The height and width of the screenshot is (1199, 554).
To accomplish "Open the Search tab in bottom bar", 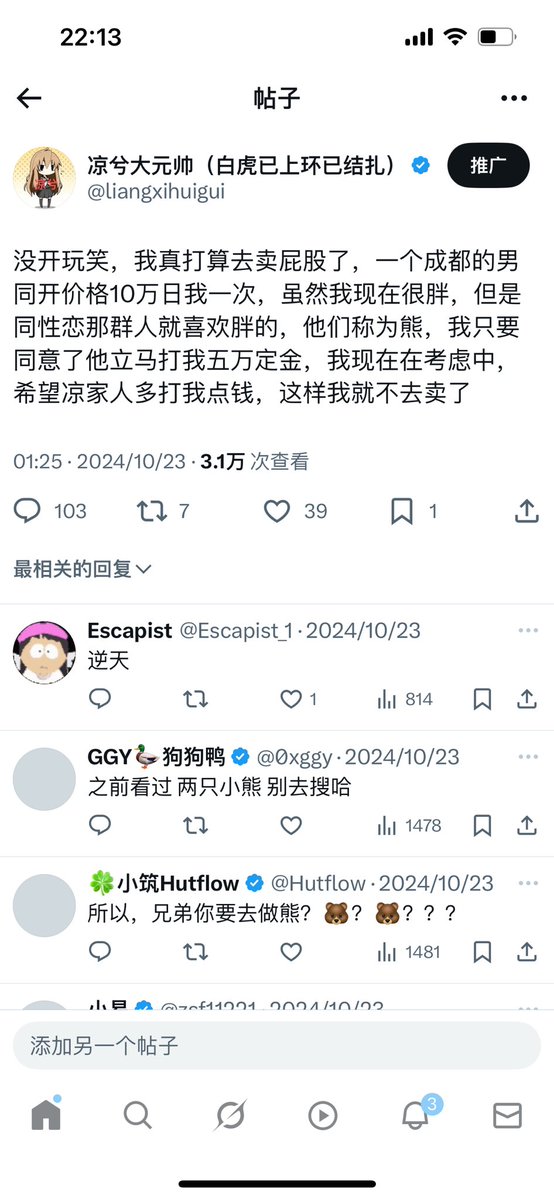I will [x=138, y=1116].
